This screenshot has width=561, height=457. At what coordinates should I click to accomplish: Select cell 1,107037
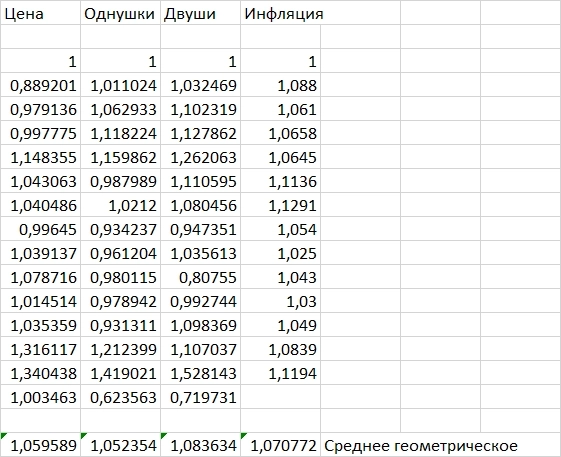click(200, 349)
